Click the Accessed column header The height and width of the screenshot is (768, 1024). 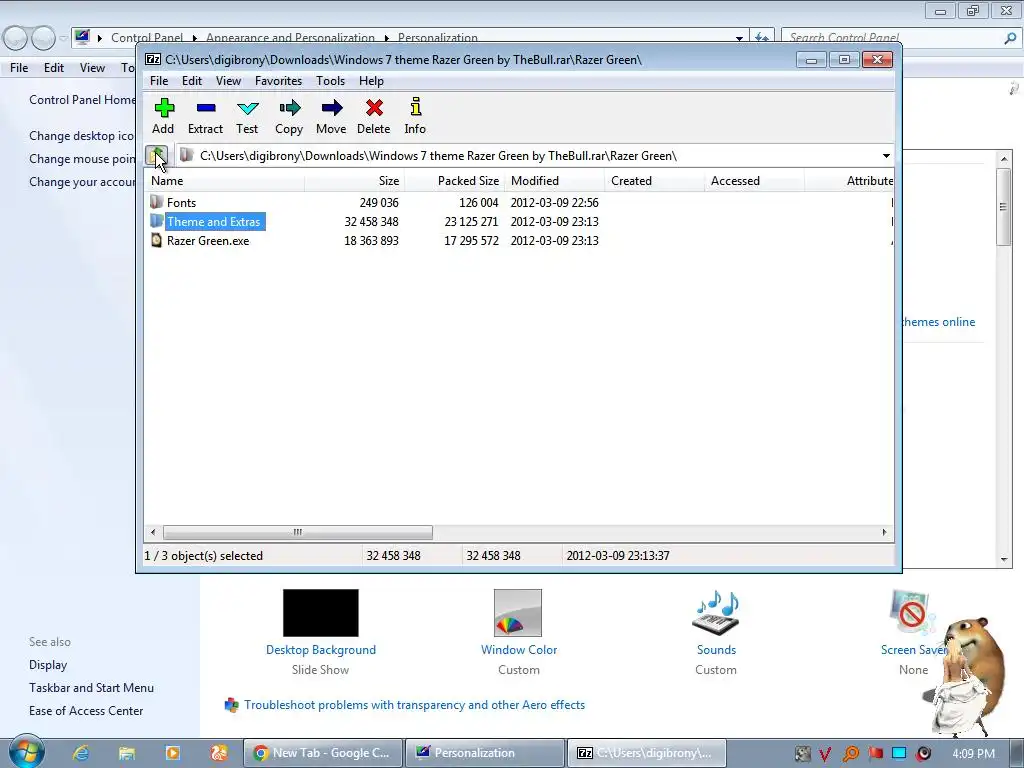(x=754, y=181)
